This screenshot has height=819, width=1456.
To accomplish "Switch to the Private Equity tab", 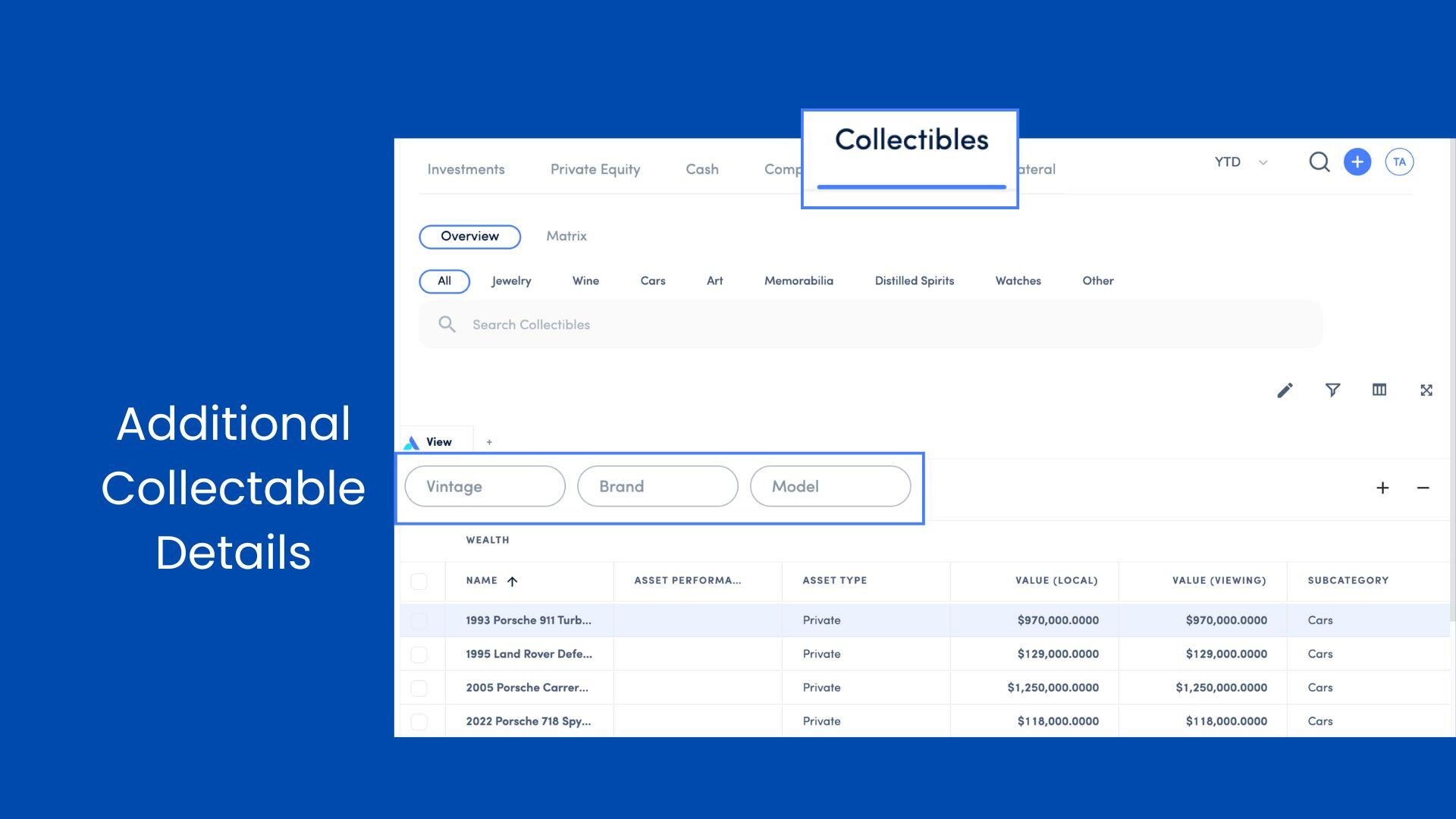I will pyautogui.click(x=595, y=169).
